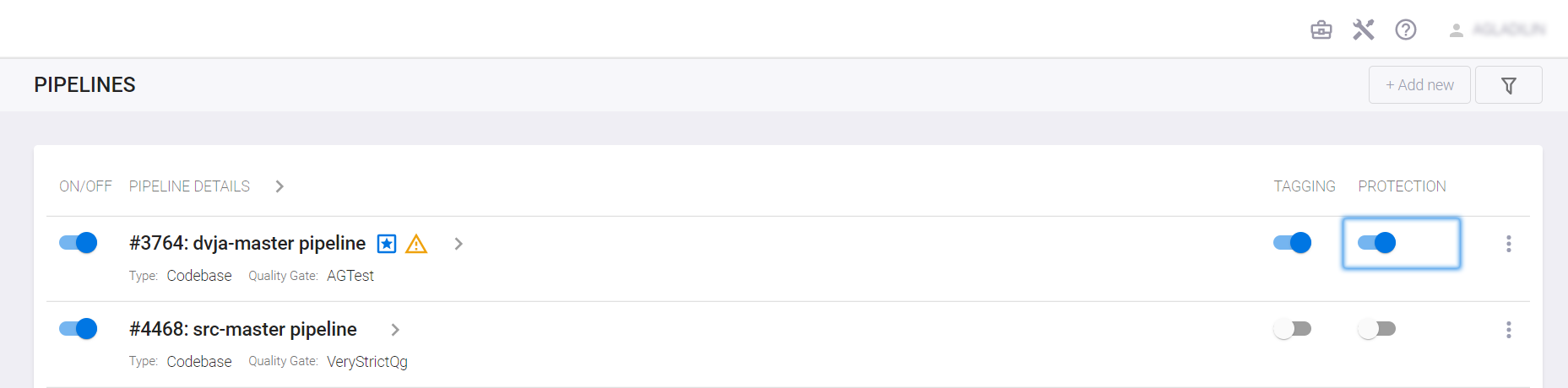Turn off the dvja-master pipeline on/off switch
This screenshot has height=388, width=1568.
pyautogui.click(x=79, y=243)
